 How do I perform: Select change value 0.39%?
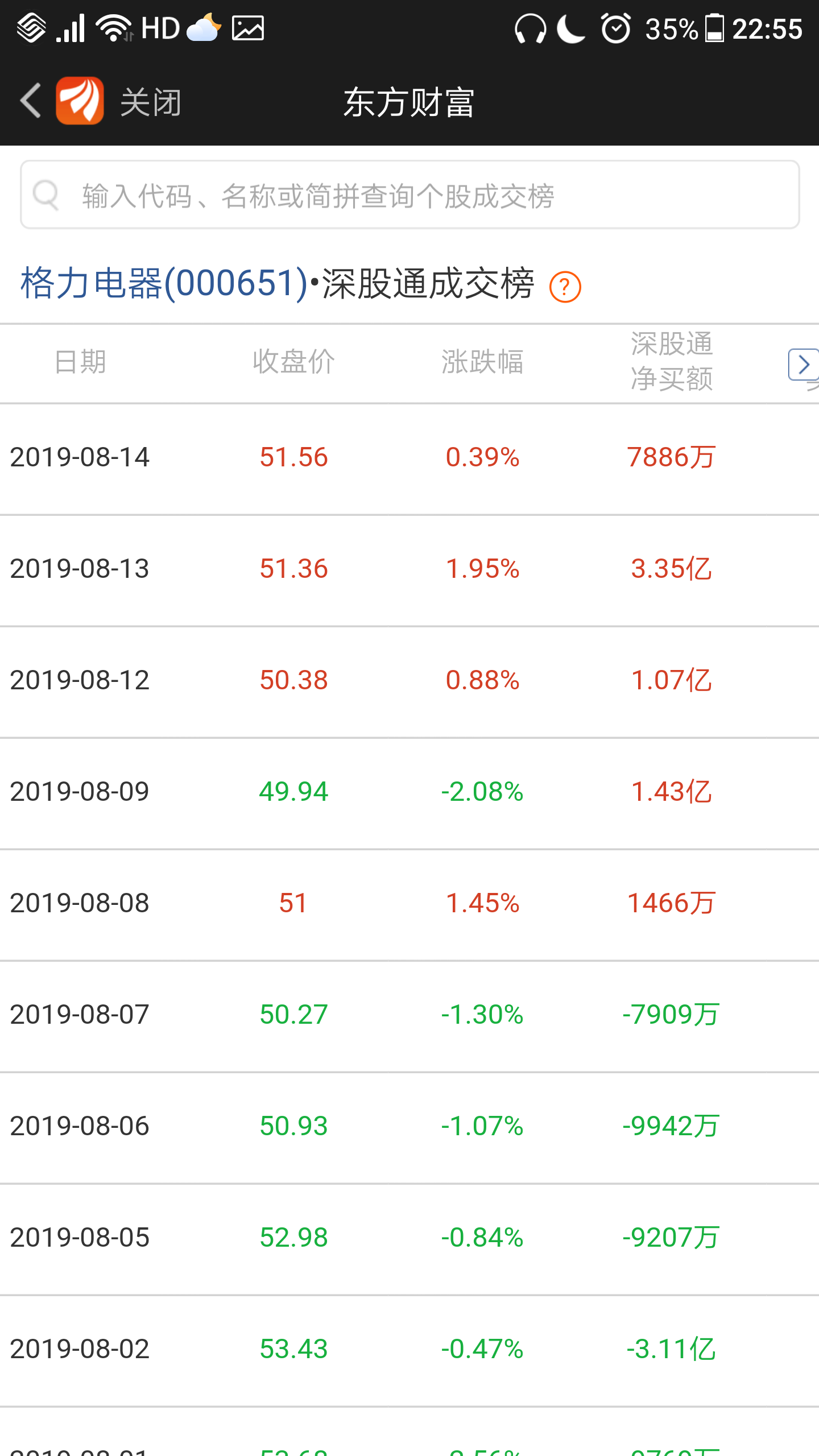click(482, 457)
